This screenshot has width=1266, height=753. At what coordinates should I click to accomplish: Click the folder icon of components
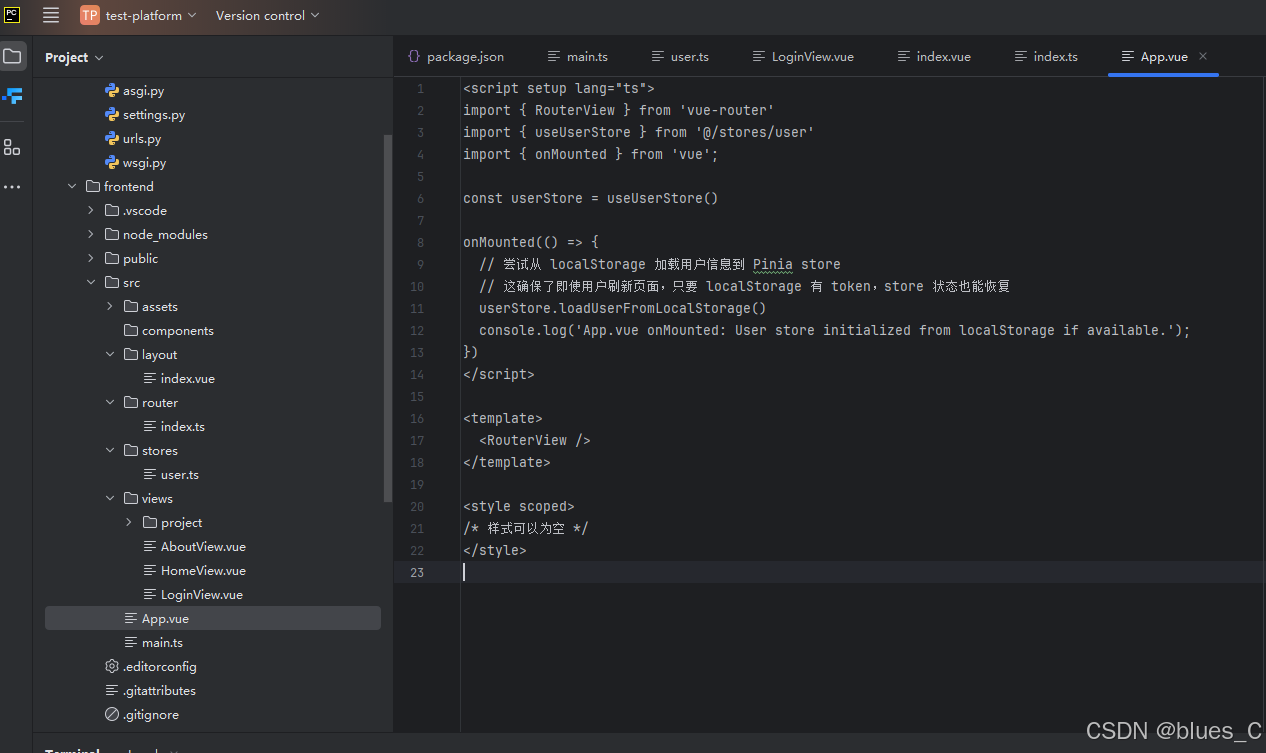click(x=131, y=331)
